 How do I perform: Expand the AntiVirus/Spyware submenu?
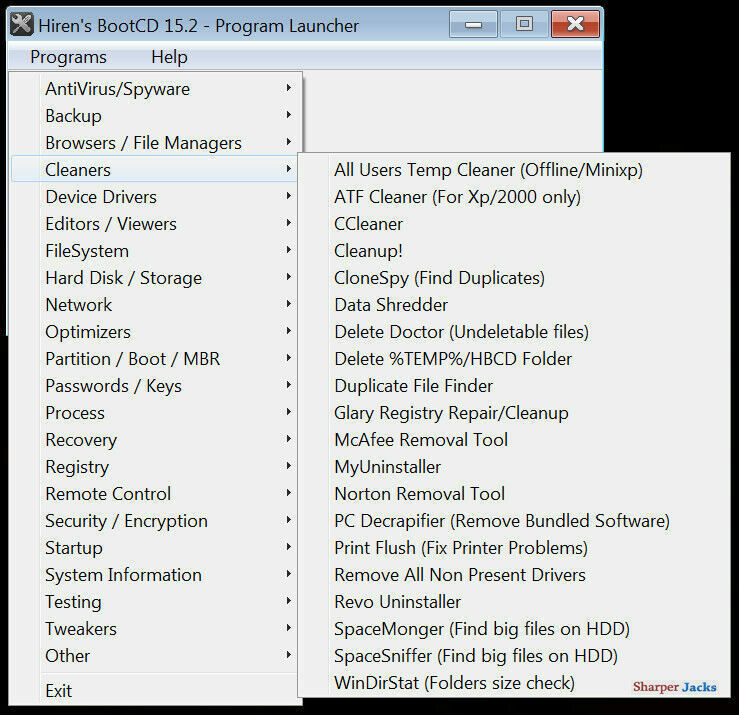154,89
